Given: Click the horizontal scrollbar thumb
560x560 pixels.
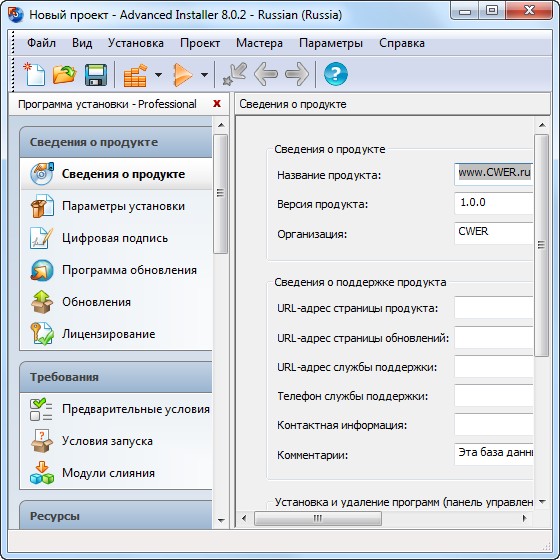Looking at the screenshot, I should point(318,518).
